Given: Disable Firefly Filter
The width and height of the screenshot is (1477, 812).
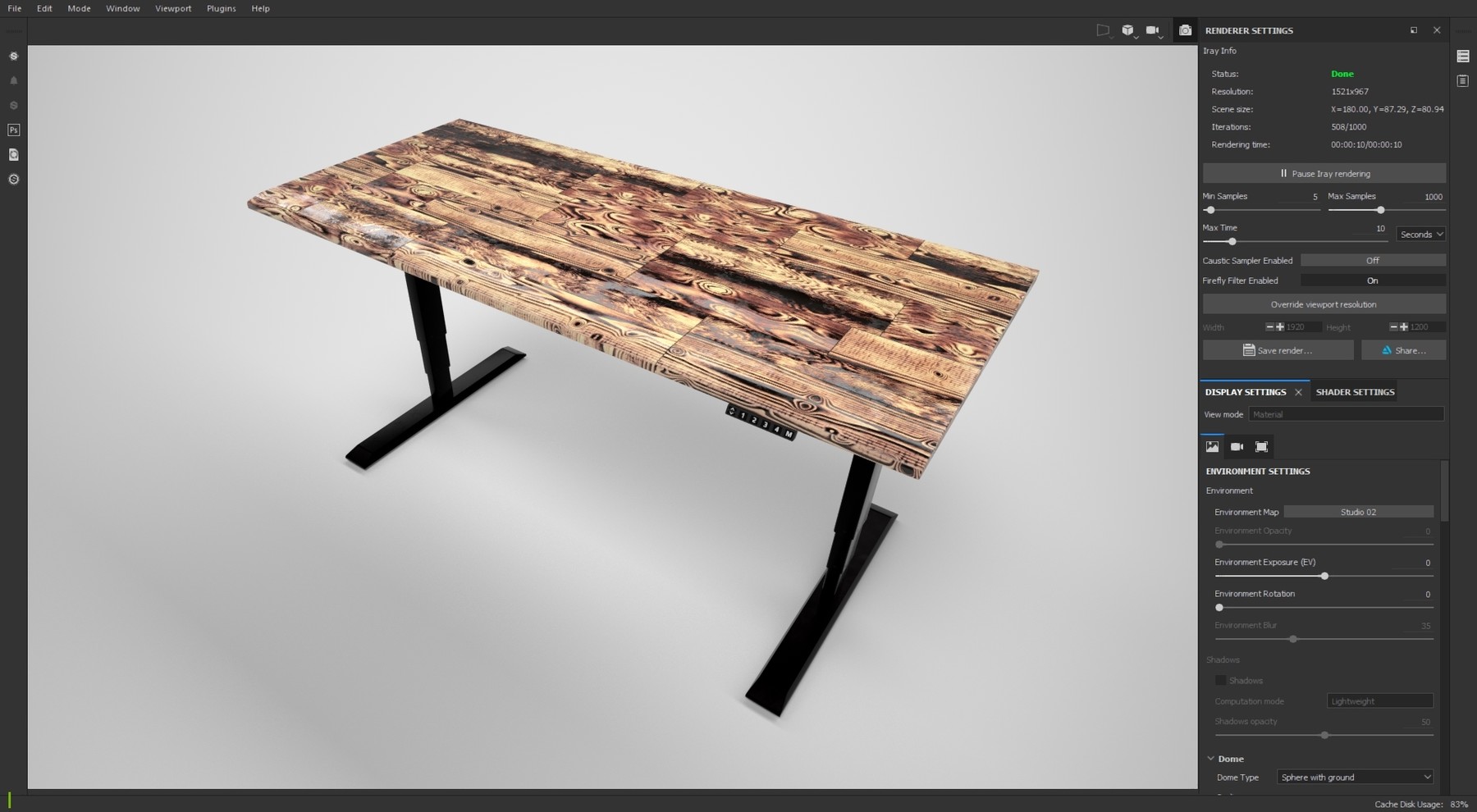Looking at the screenshot, I should tap(1372, 280).
